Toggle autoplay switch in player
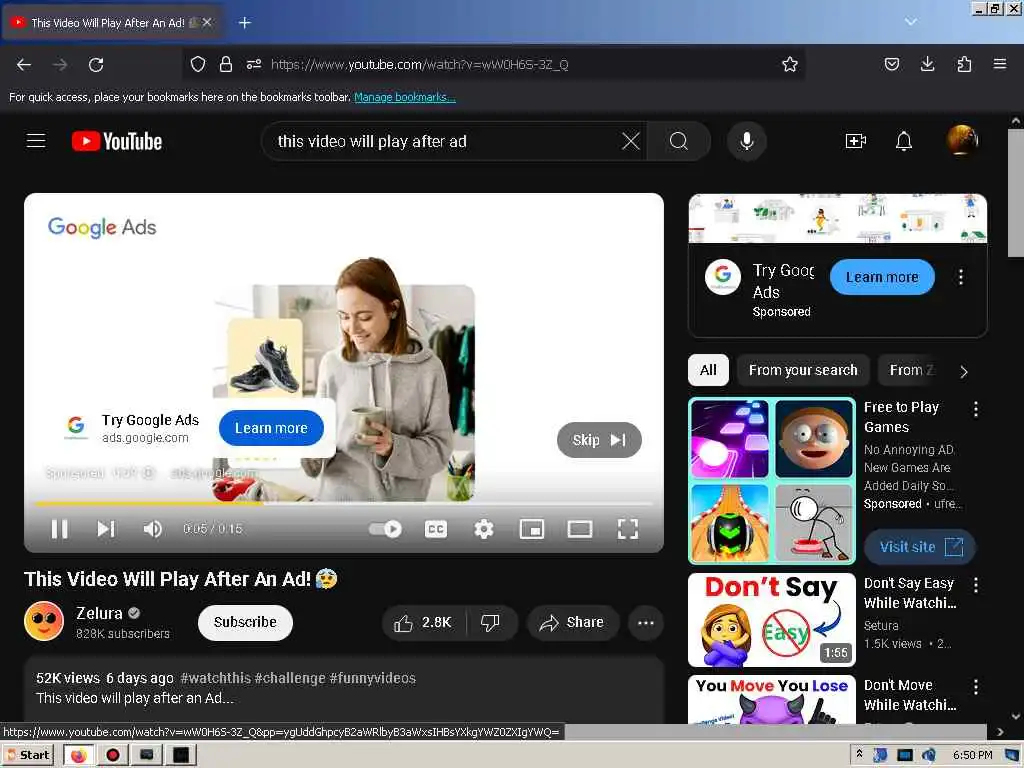 pyautogui.click(x=385, y=528)
